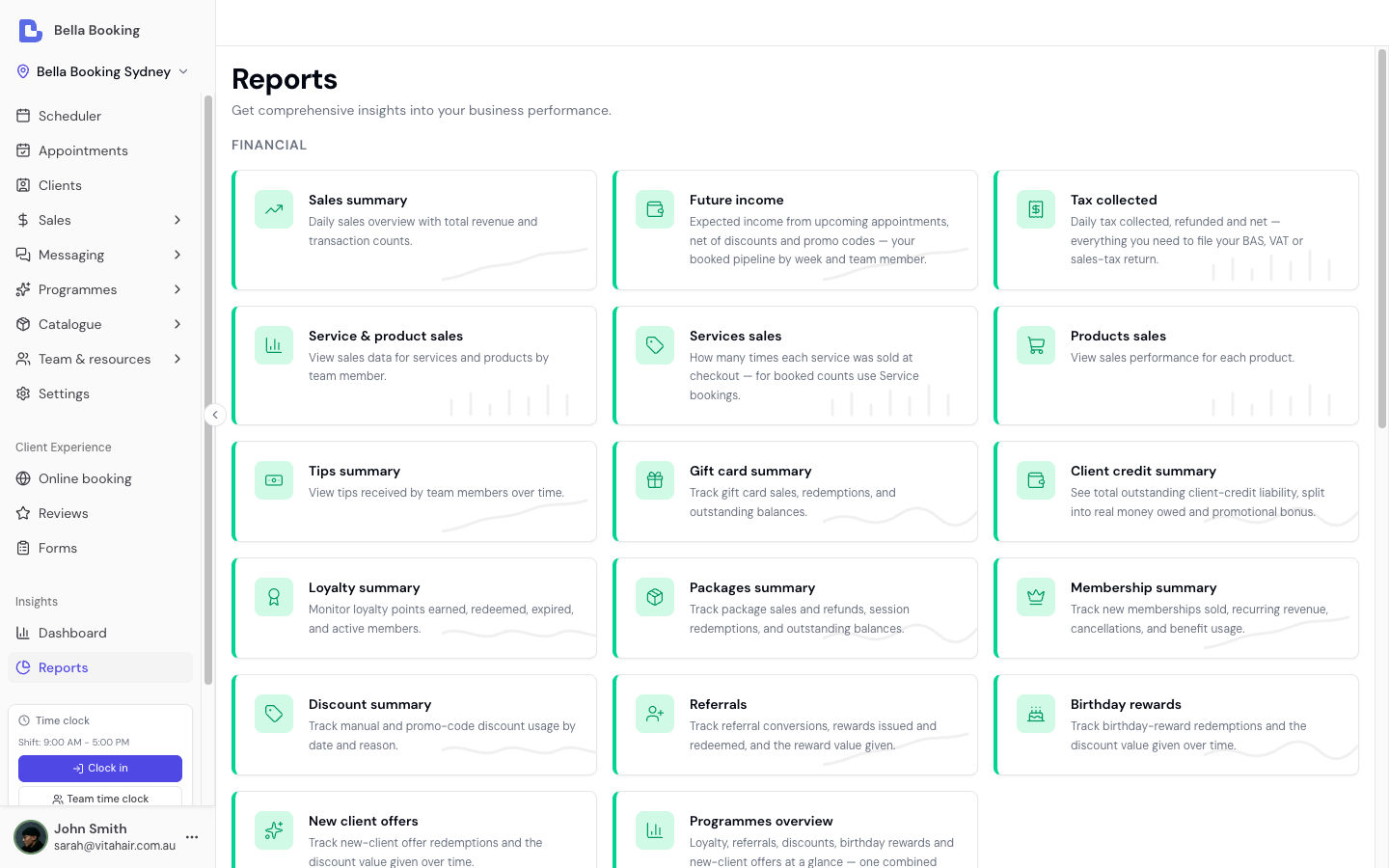This screenshot has width=1389, height=868.
Task: Click the Membership summary crown icon
Action: tap(1036, 597)
